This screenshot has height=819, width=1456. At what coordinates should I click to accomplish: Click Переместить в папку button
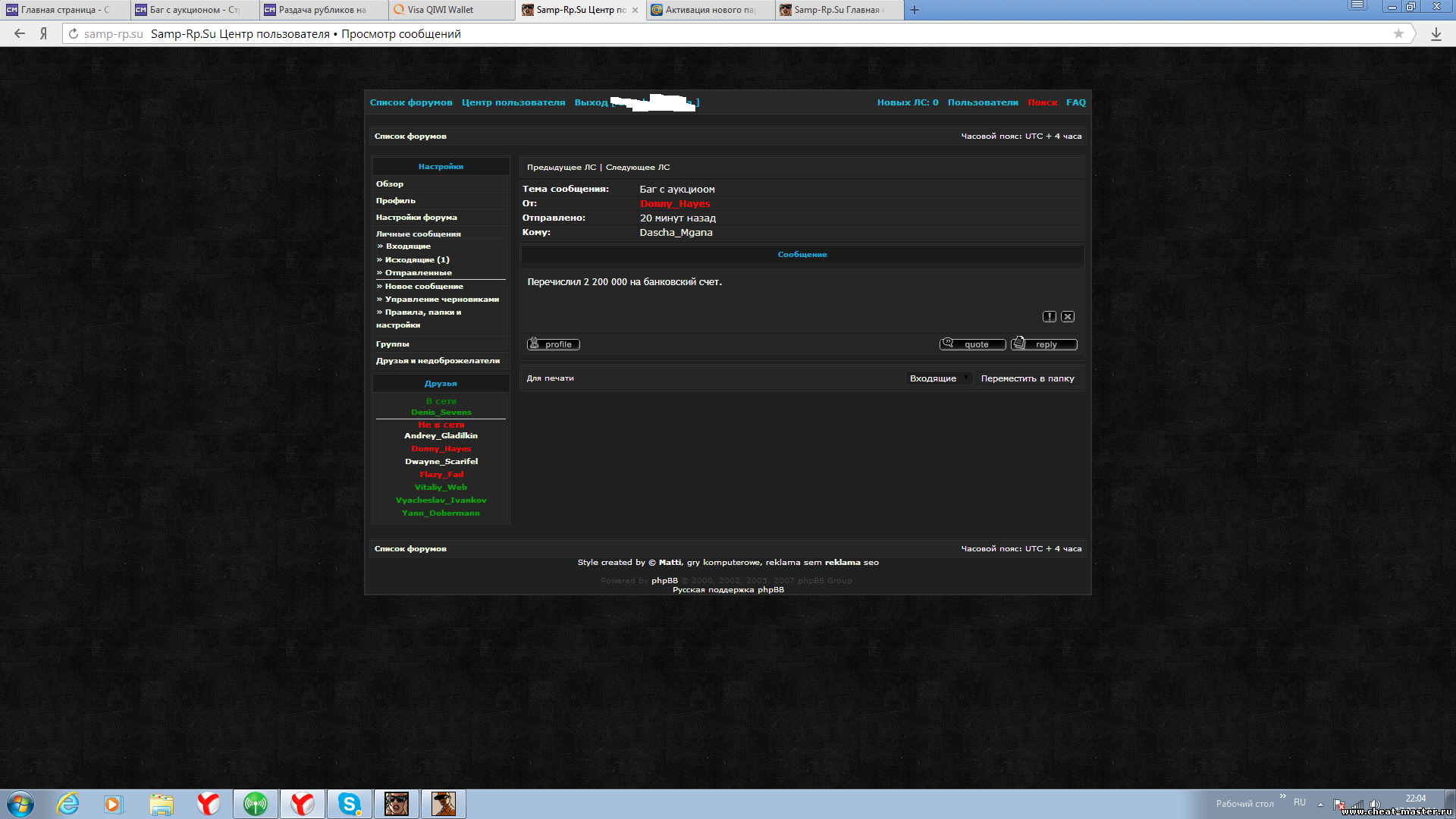point(1028,378)
